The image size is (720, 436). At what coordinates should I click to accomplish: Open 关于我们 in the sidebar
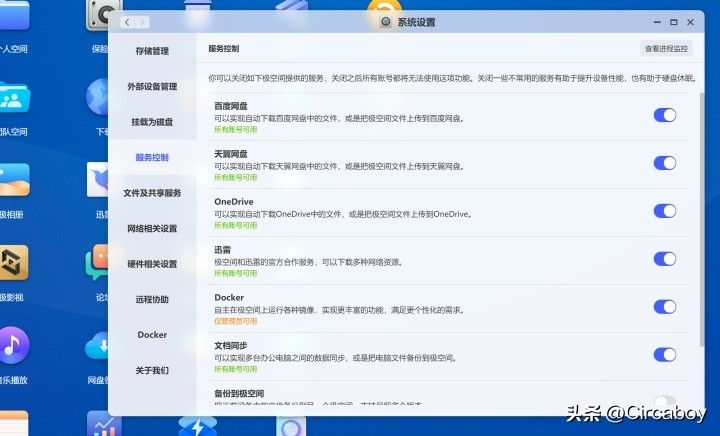[152, 370]
